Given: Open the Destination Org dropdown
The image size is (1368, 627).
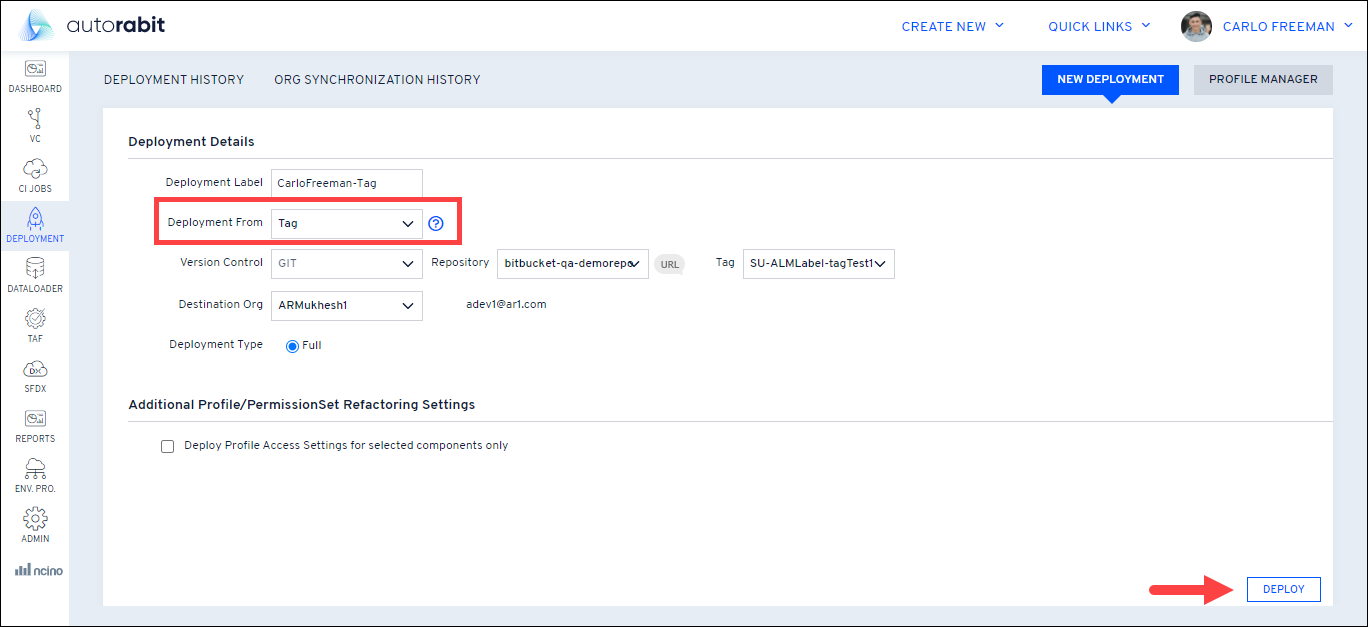Looking at the screenshot, I should [346, 305].
